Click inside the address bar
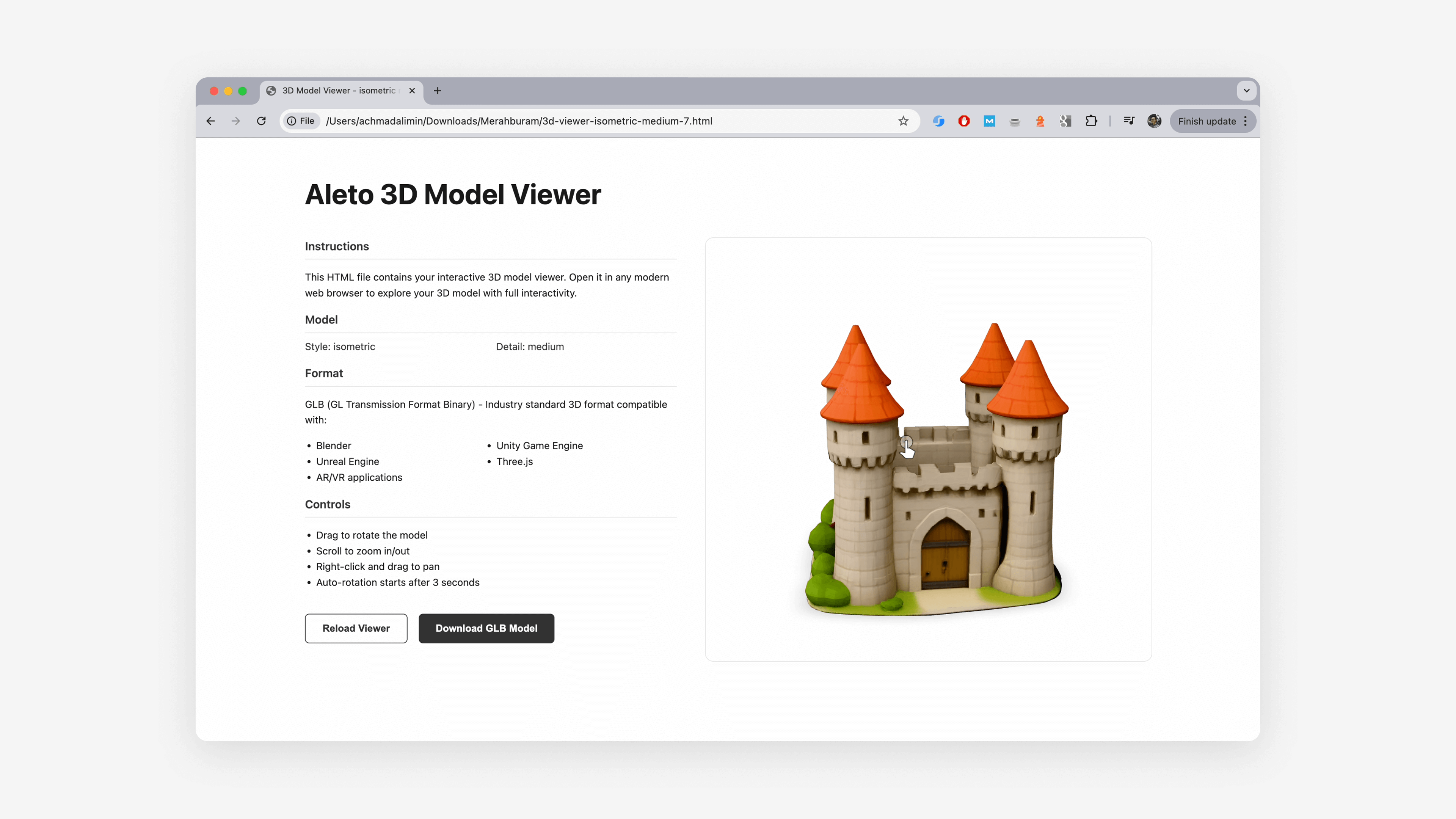Viewport: 1456px width, 819px height. pos(565,121)
